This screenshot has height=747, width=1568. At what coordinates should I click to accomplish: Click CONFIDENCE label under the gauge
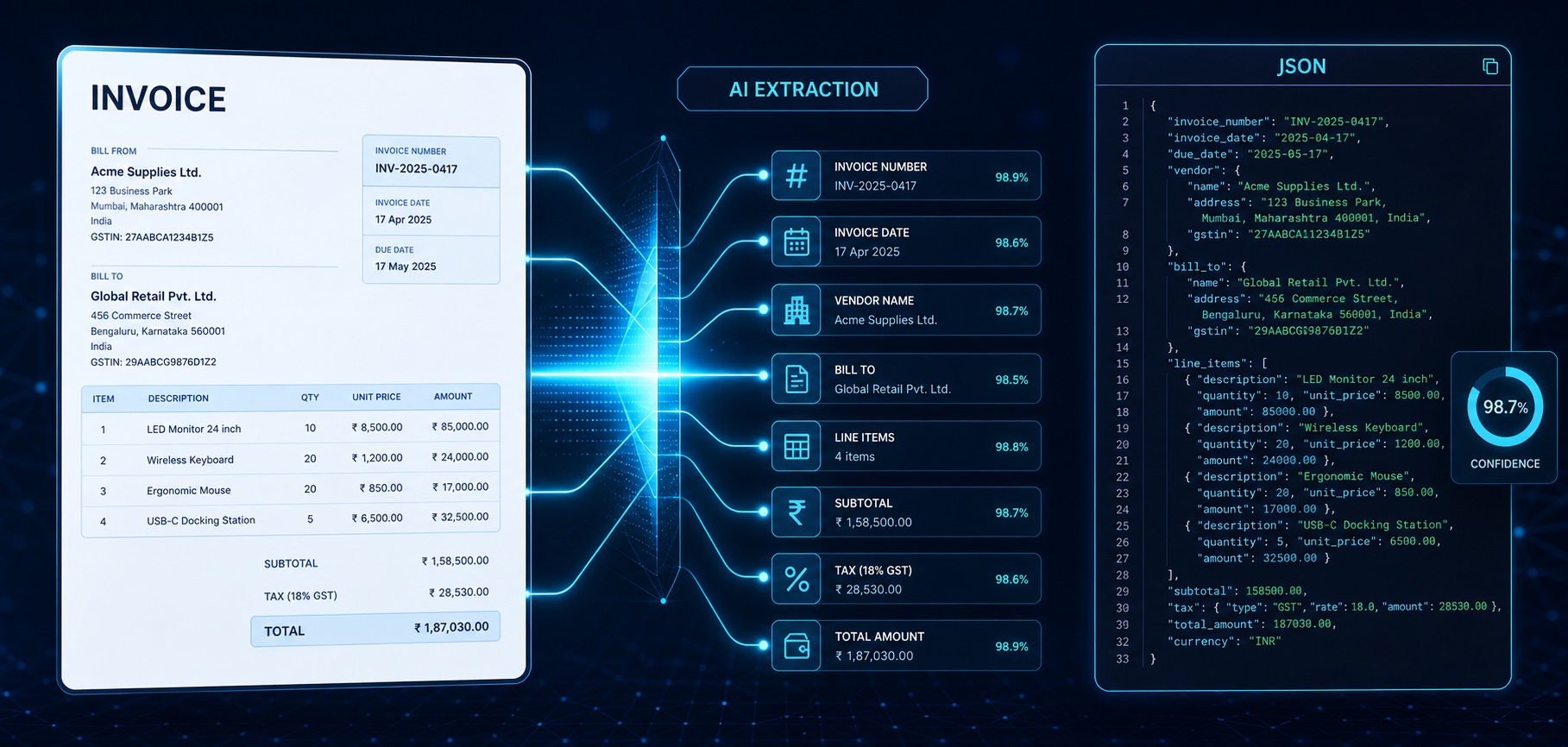coord(1505,464)
